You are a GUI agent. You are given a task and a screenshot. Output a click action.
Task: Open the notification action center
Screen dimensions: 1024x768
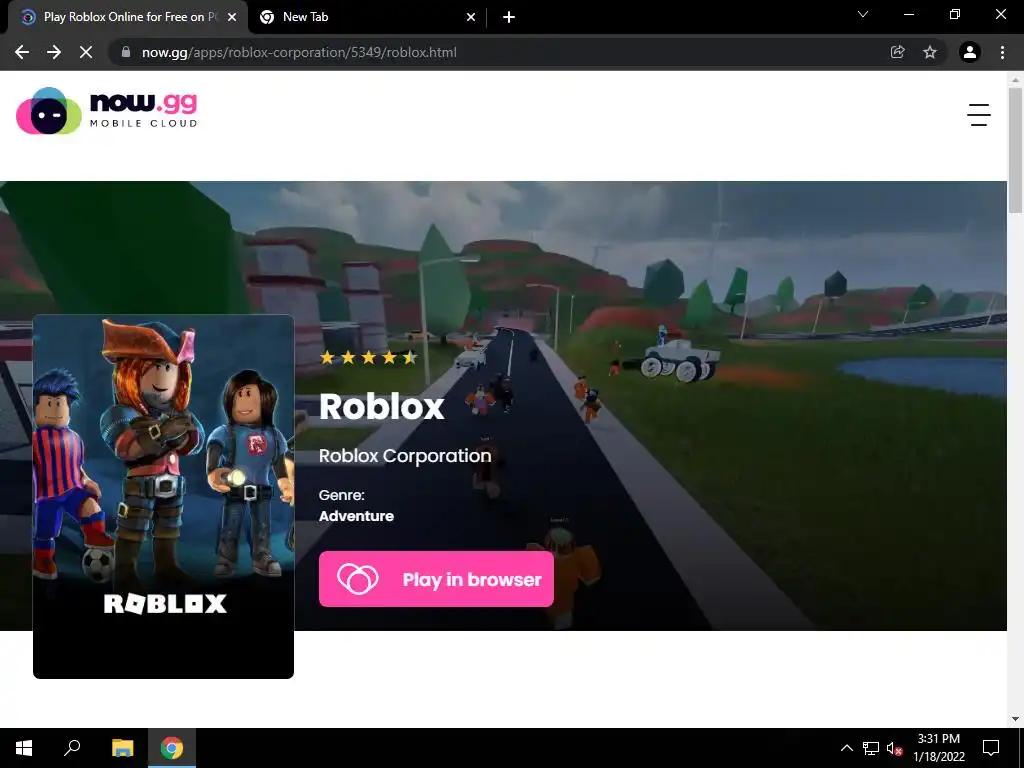(991, 748)
